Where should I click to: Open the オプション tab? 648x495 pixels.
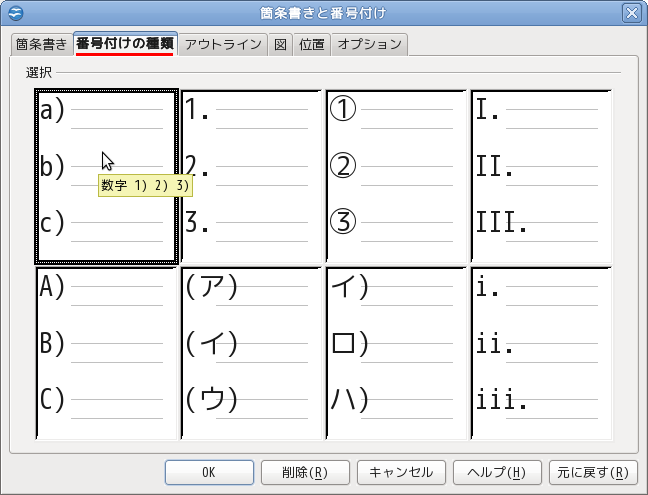369,44
